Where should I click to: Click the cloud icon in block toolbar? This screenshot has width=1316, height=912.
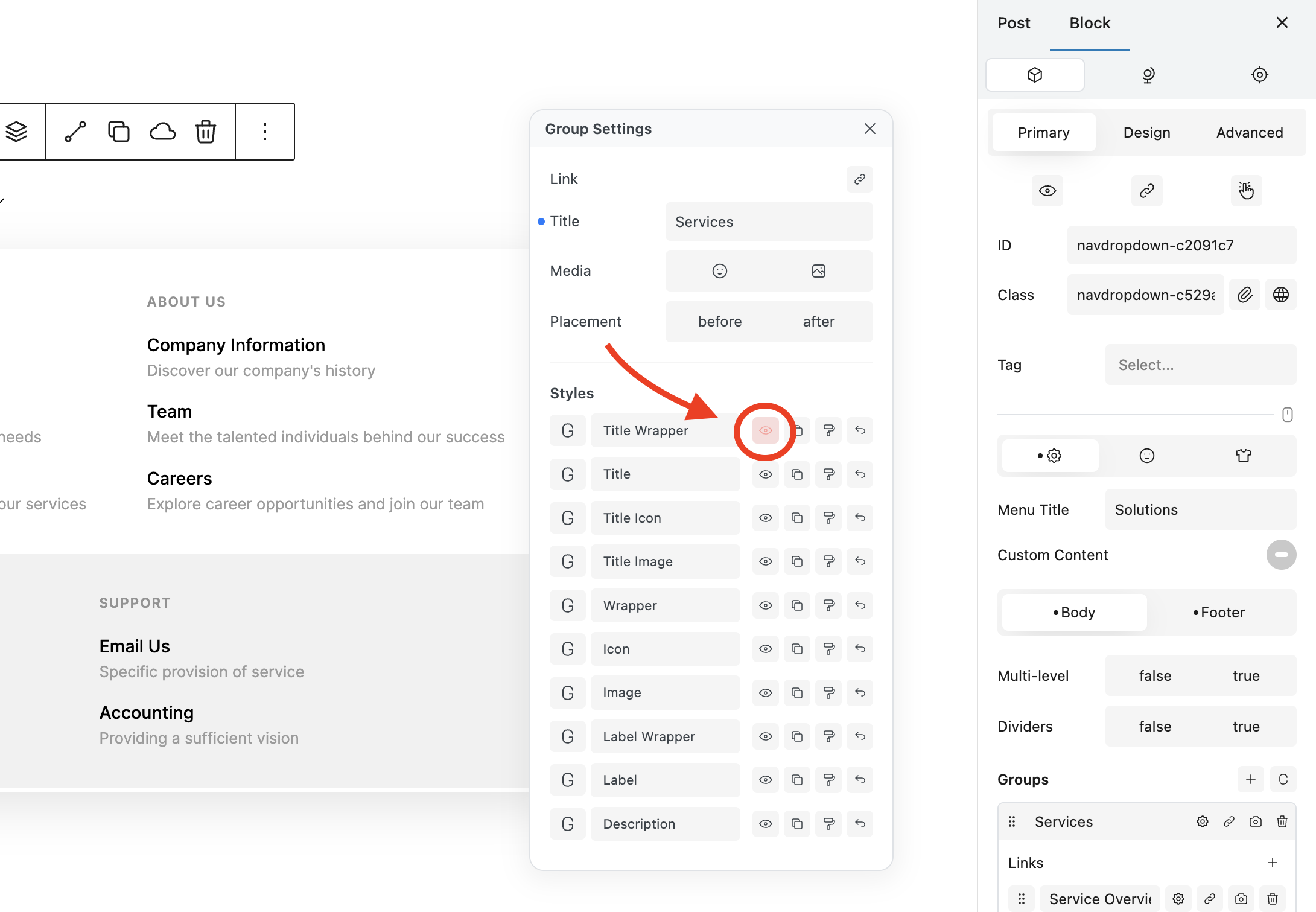point(162,131)
